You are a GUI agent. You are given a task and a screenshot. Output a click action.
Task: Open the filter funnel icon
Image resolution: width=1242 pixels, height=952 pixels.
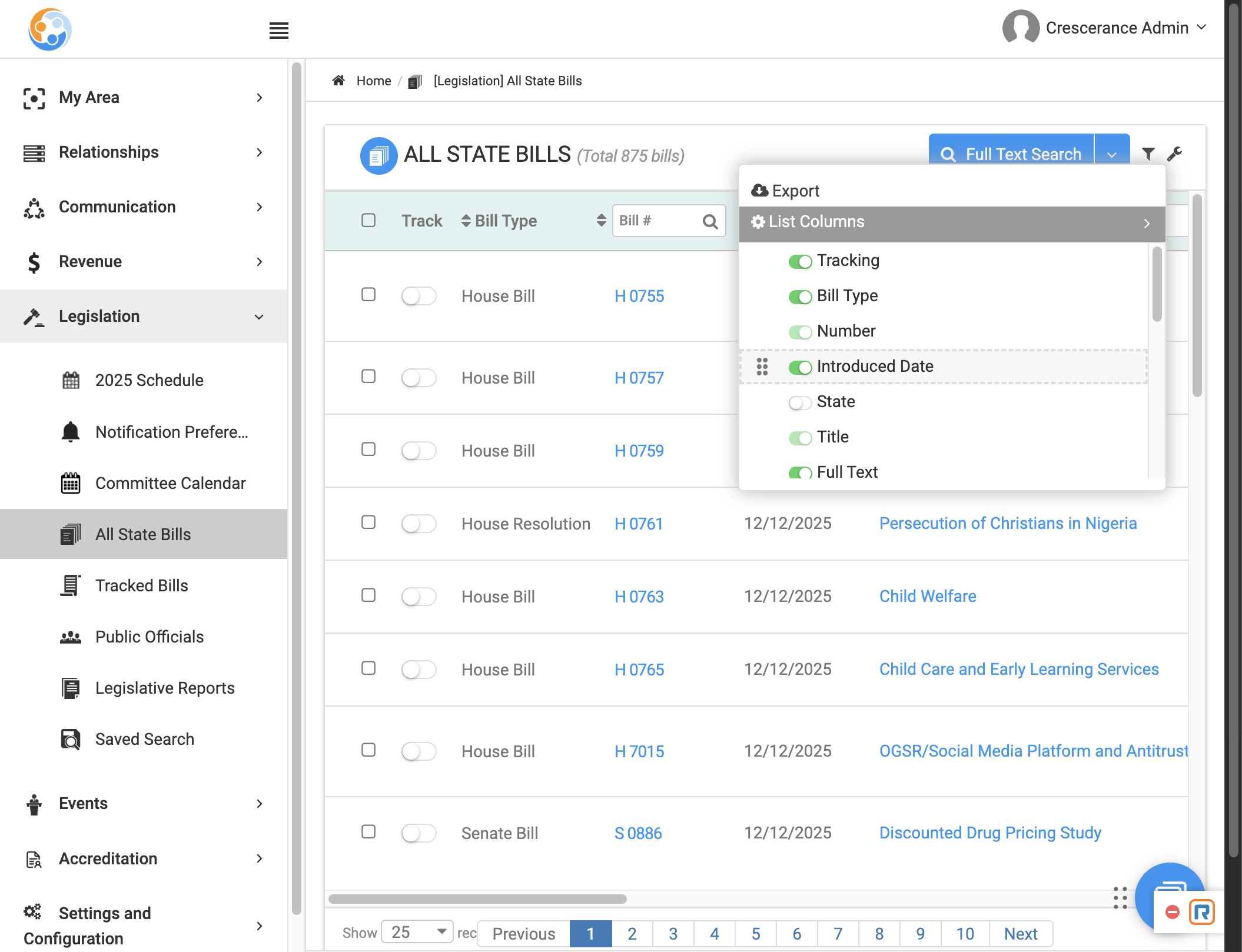pos(1148,154)
